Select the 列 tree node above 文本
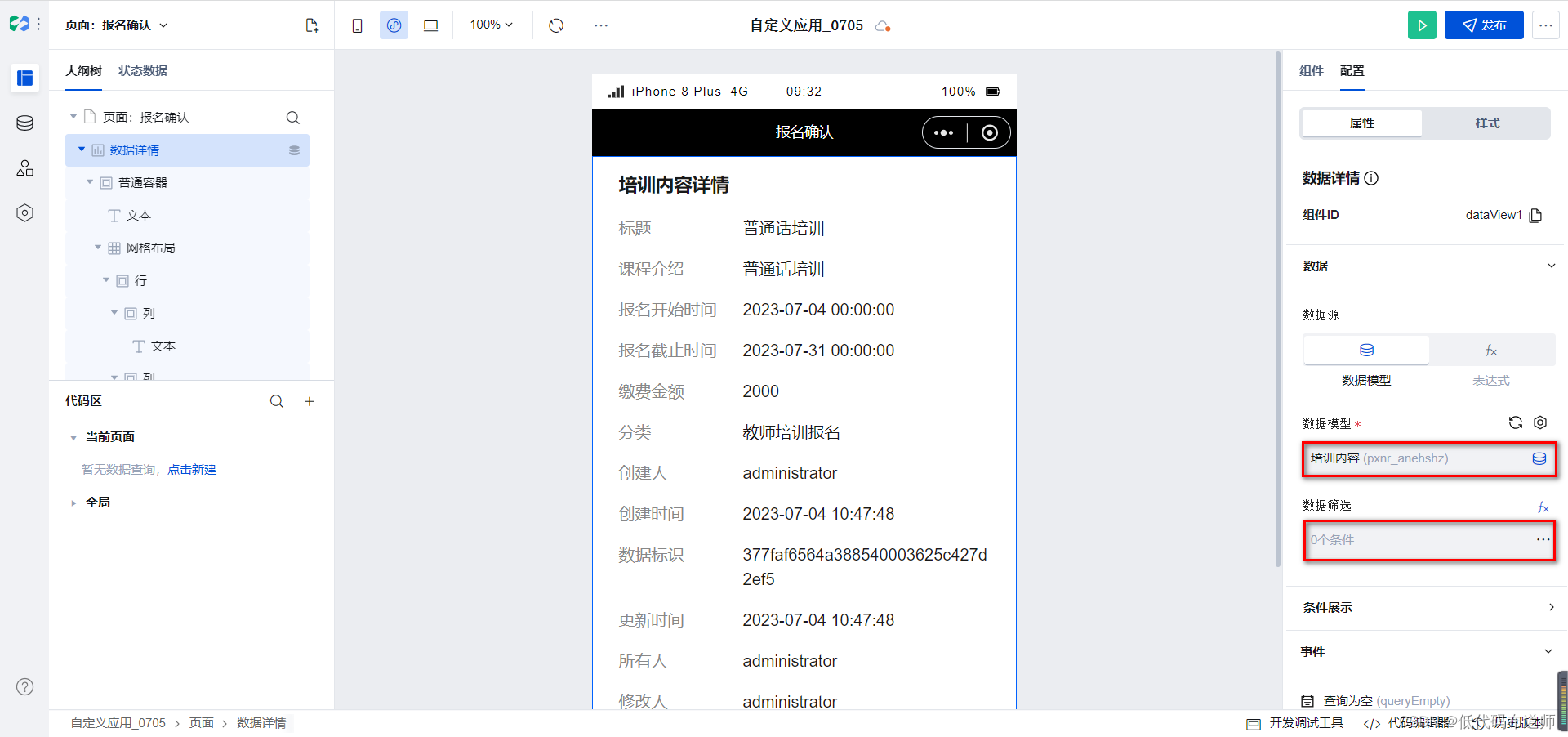 tap(149, 314)
